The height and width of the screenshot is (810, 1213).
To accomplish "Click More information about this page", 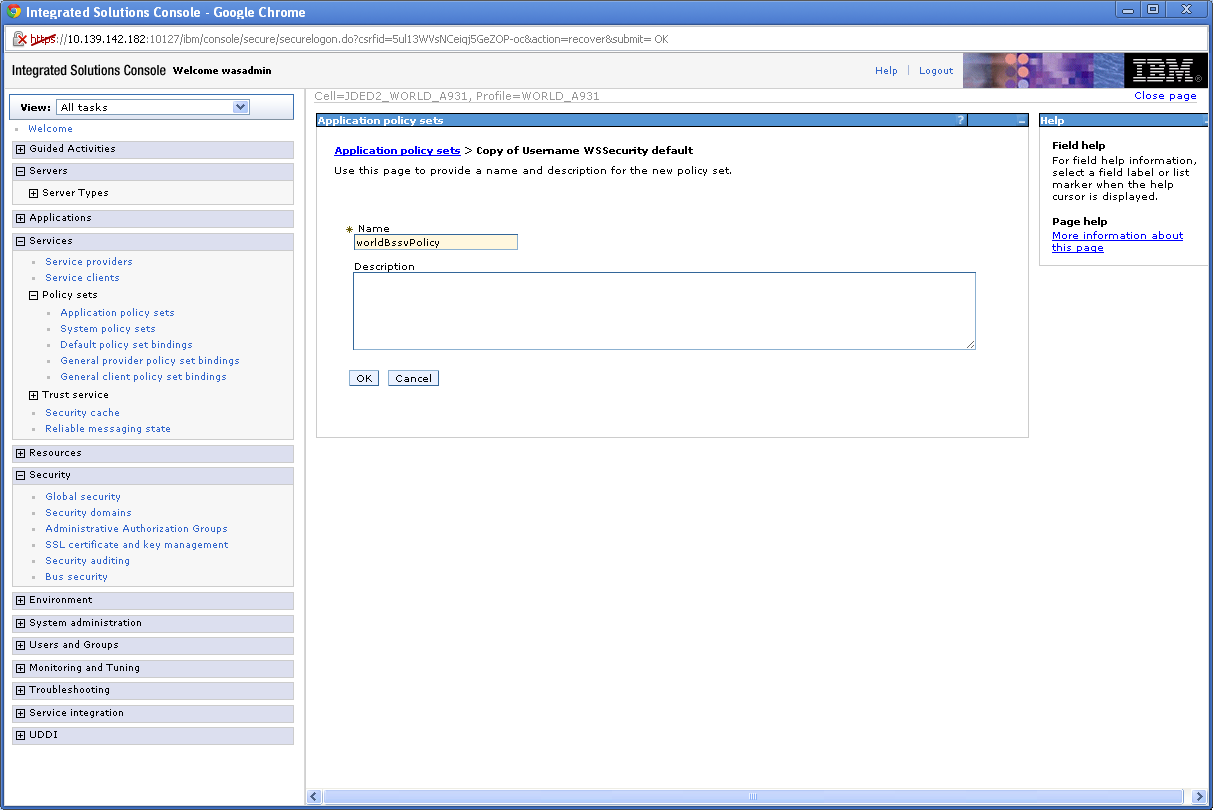I will point(1117,242).
